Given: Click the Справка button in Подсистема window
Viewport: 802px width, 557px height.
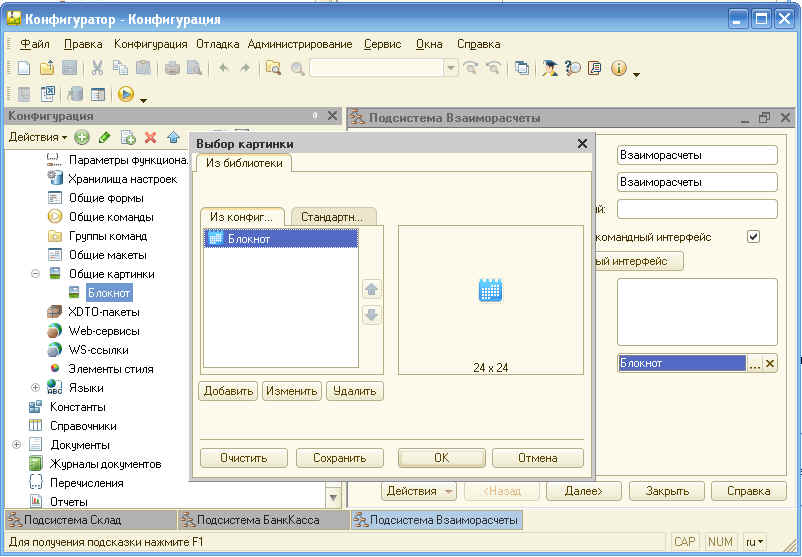Looking at the screenshot, I should point(749,491).
